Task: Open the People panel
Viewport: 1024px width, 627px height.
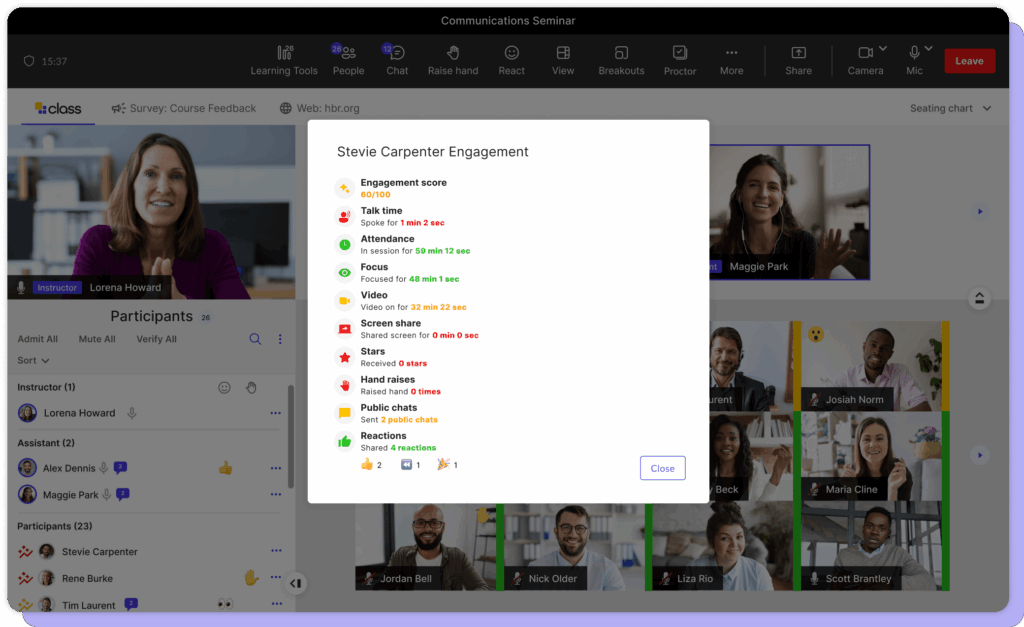Action: (x=348, y=60)
